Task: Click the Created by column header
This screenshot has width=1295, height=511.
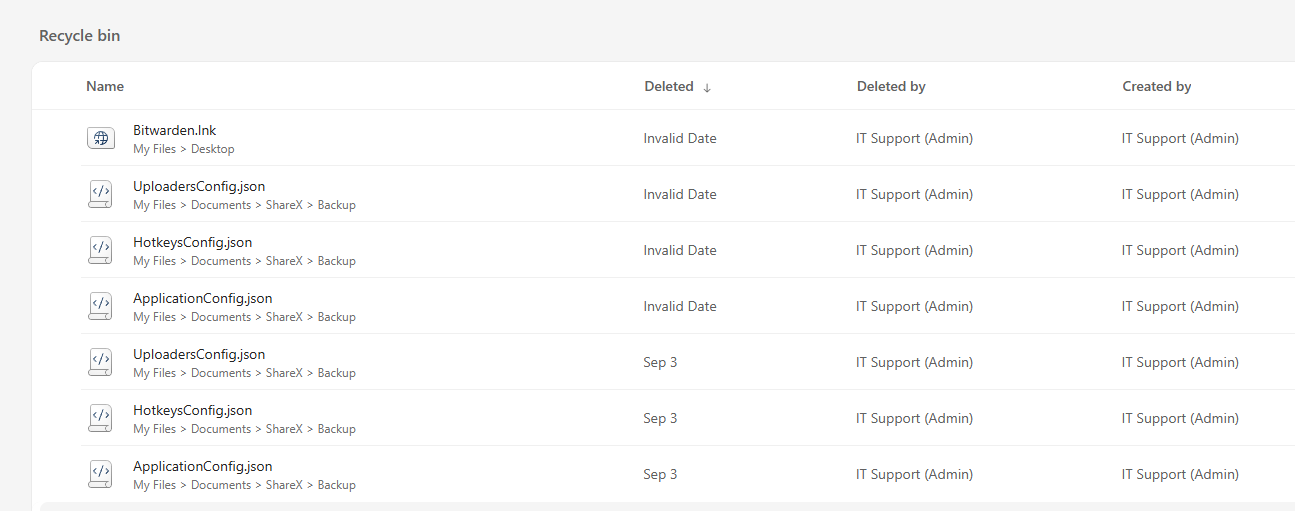Action: click(x=1156, y=86)
